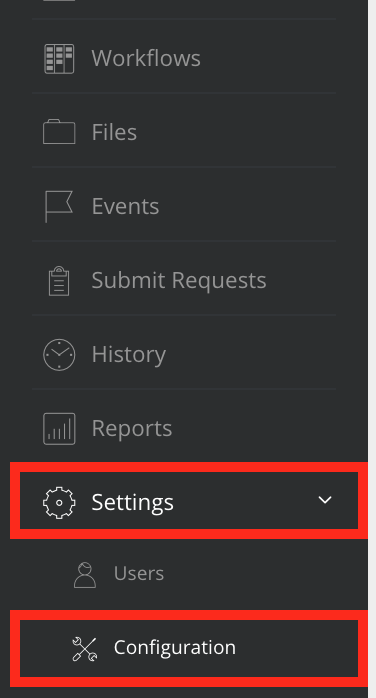
Task: Click the partially visible top sidebar icon
Action: coord(59,1)
